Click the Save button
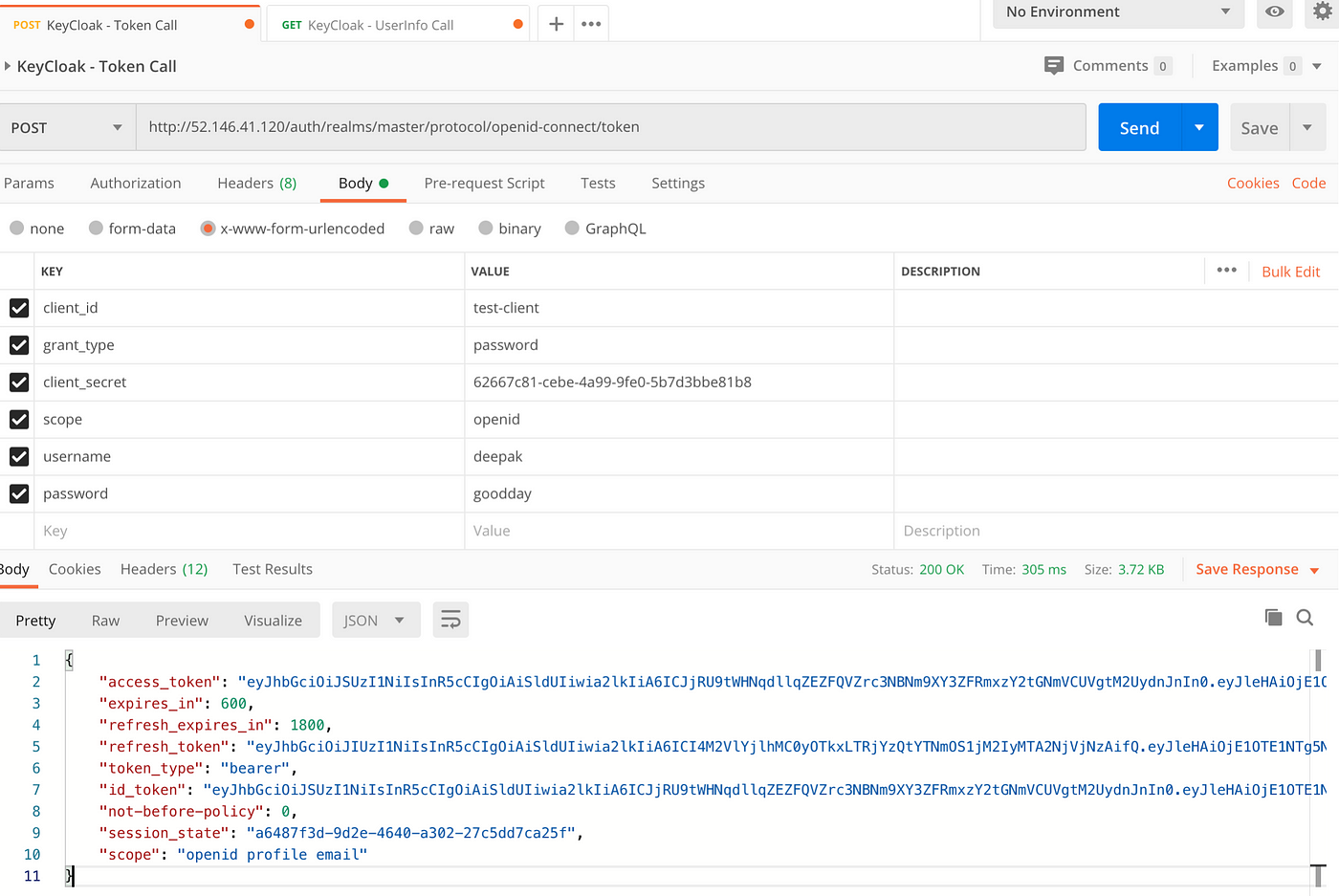The height and width of the screenshot is (896, 1339). tap(1260, 127)
